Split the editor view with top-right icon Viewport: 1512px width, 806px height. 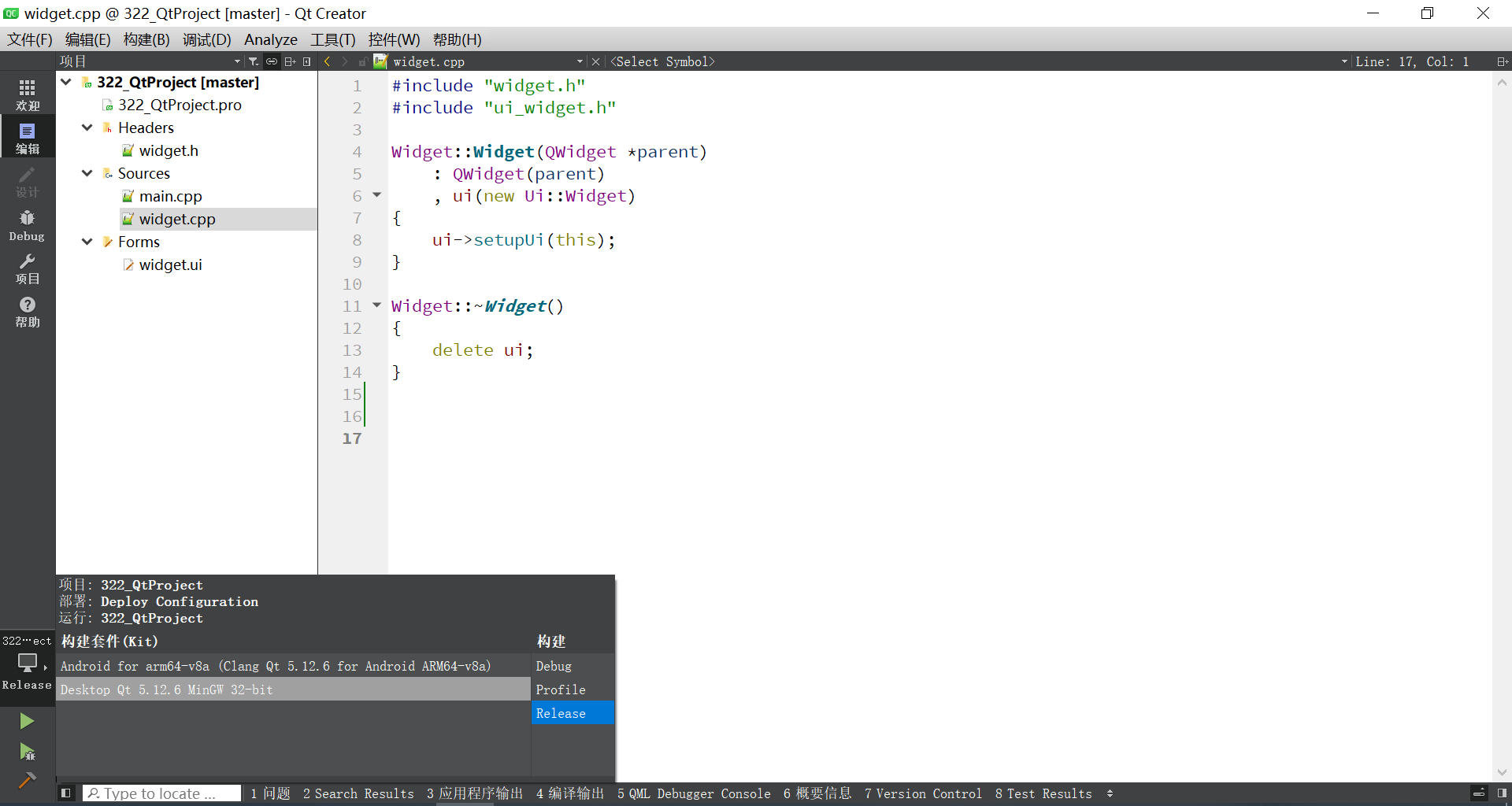click(x=1502, y=61)
